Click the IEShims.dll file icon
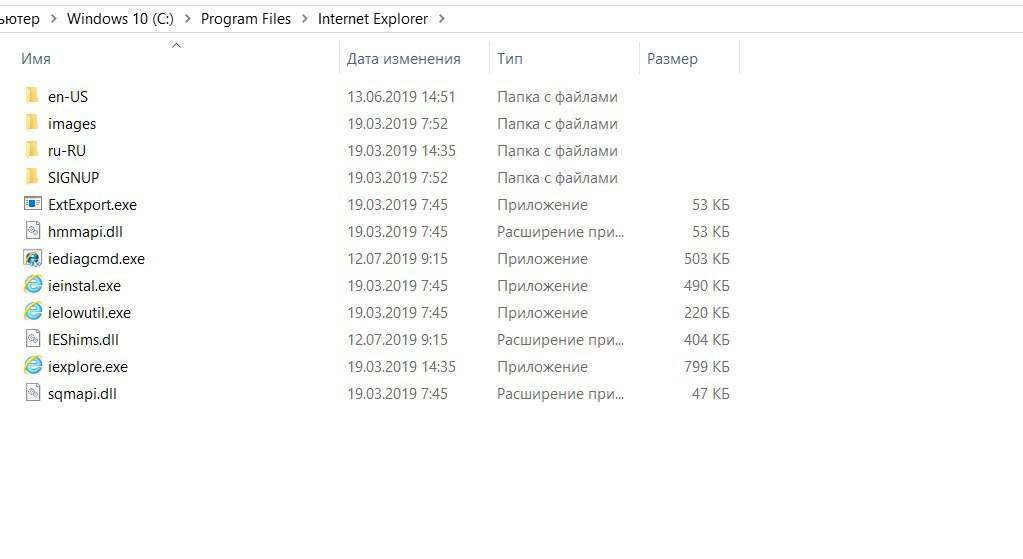The image size is (1023, 559). pyautogui.click(x=33, y=339)
